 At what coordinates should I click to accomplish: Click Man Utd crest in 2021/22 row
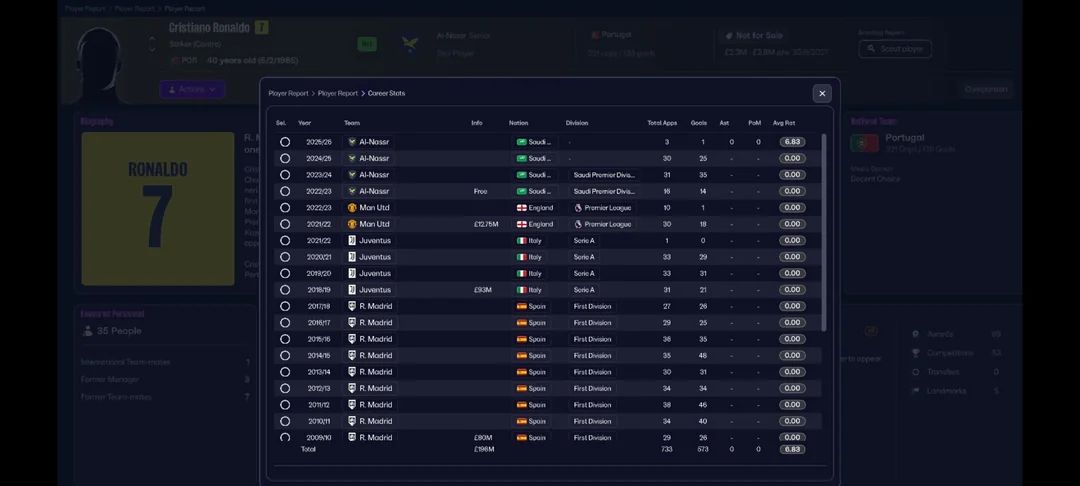pyautogui.click(x=352, y=224)
